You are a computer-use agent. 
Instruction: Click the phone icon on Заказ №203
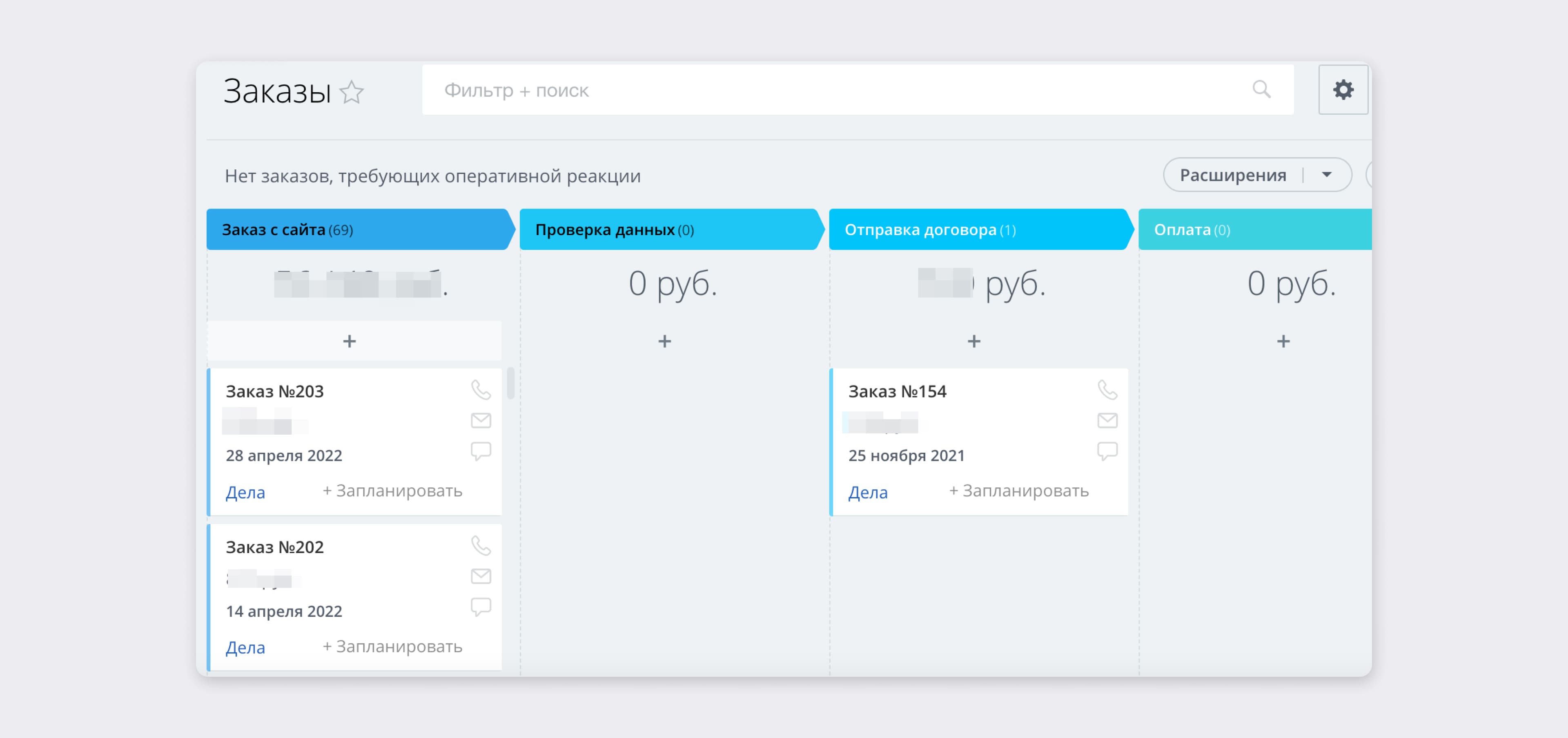tap(480, 389)
